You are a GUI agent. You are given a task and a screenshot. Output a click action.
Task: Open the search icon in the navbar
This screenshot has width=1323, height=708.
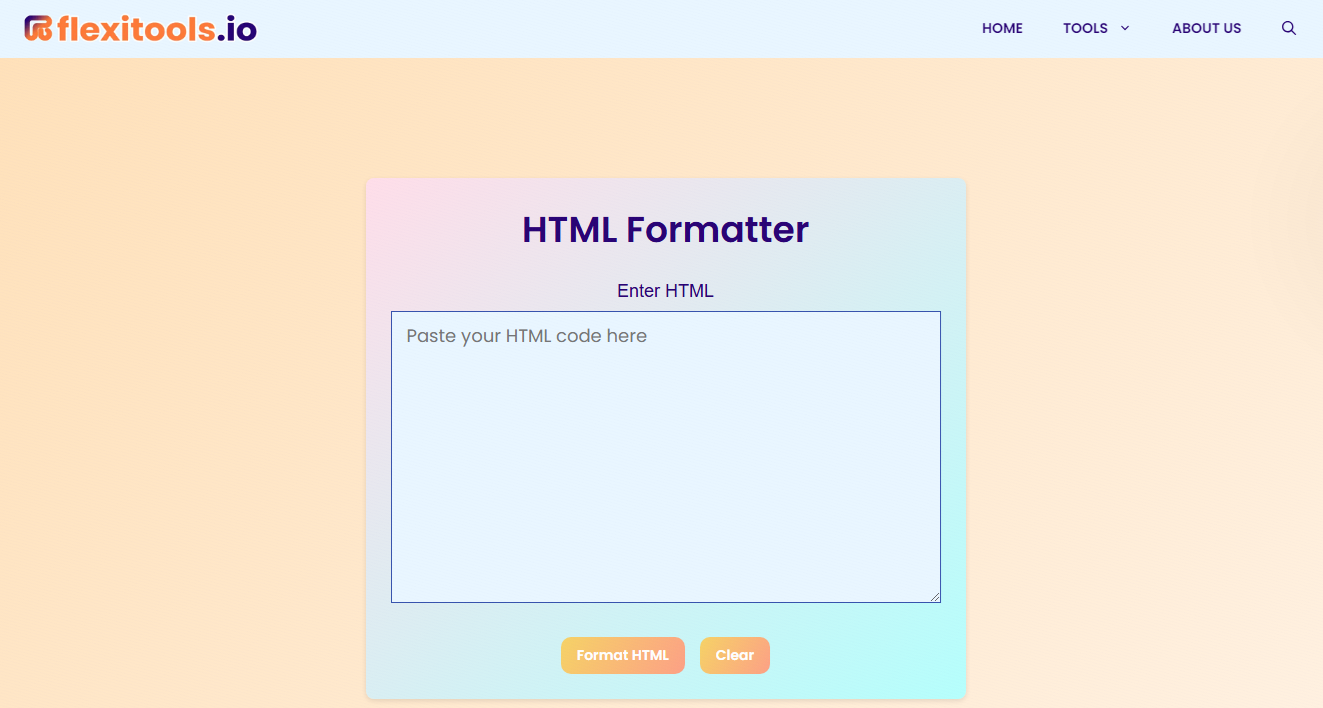coord(1289,28)
